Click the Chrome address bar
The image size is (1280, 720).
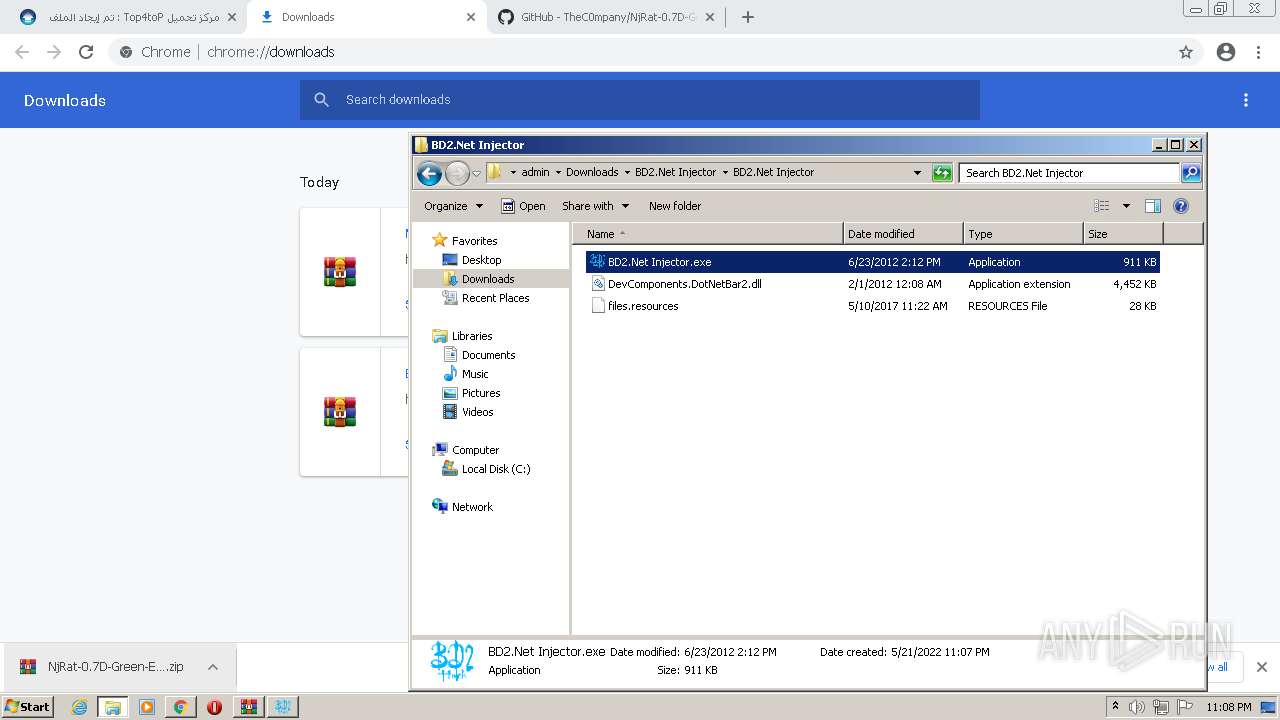click(640, 52)
